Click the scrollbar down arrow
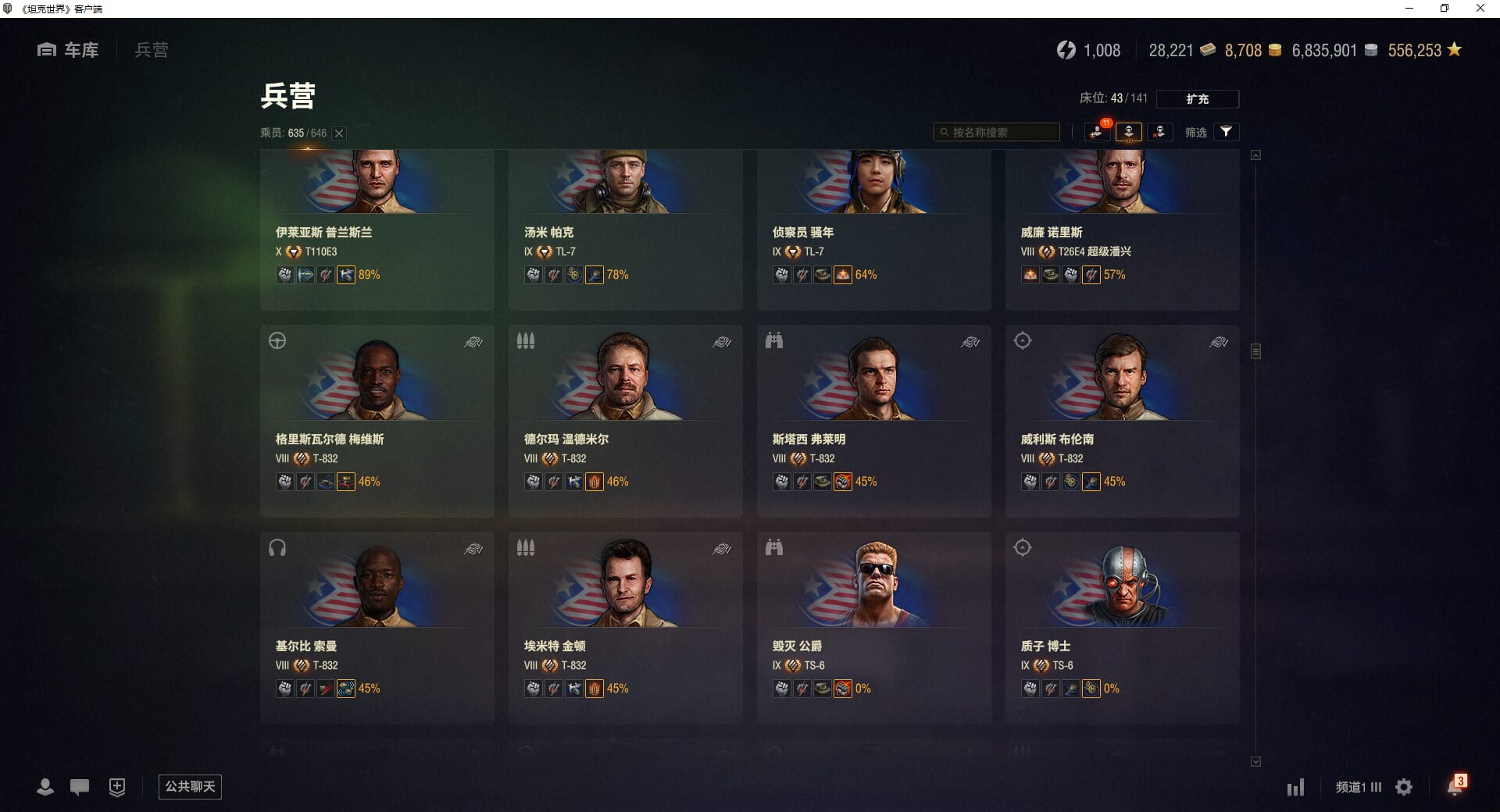This screenshot has width=1500, height=812. [x=1255, y=761]
